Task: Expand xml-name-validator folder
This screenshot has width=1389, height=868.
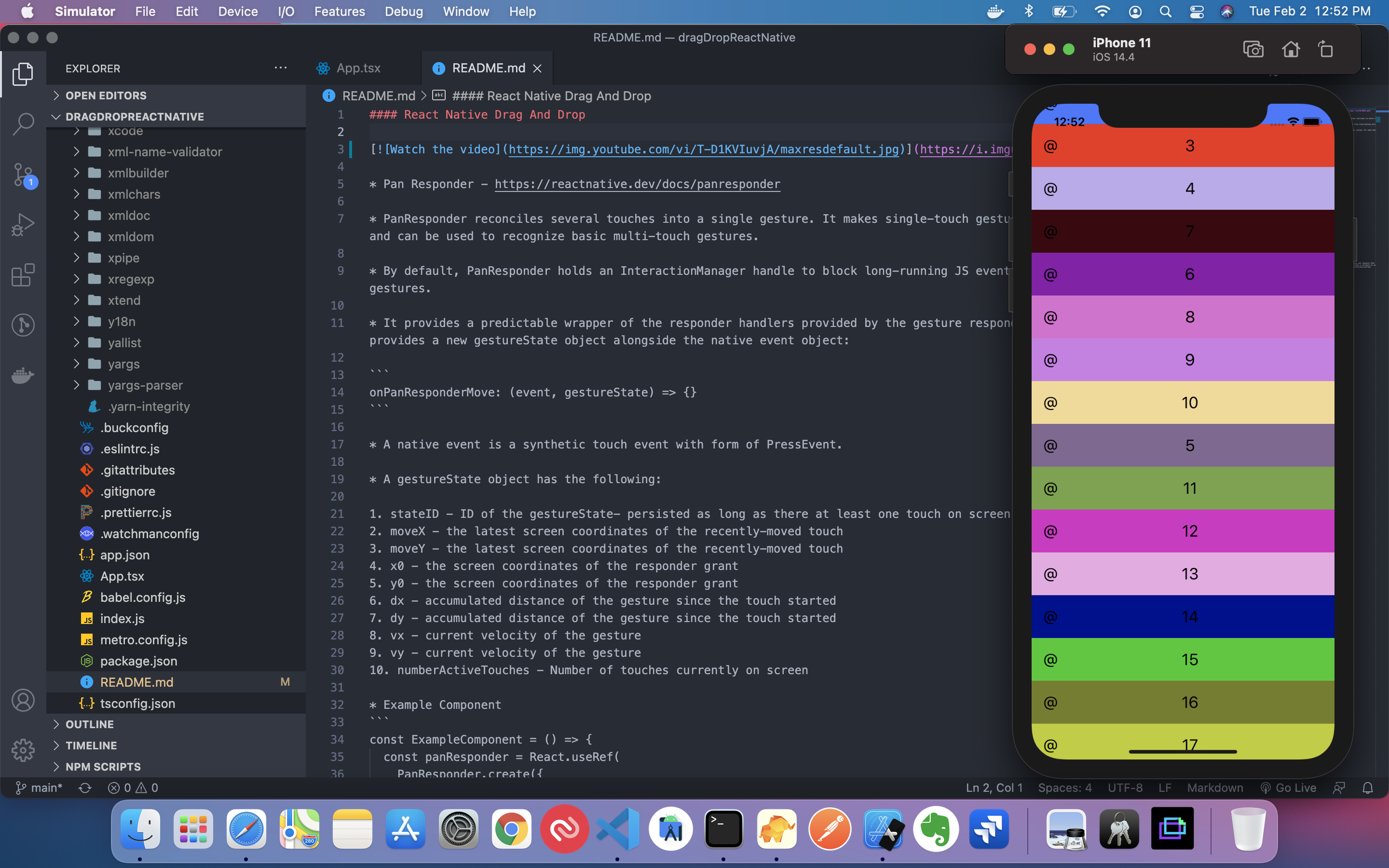Action: 176,151
